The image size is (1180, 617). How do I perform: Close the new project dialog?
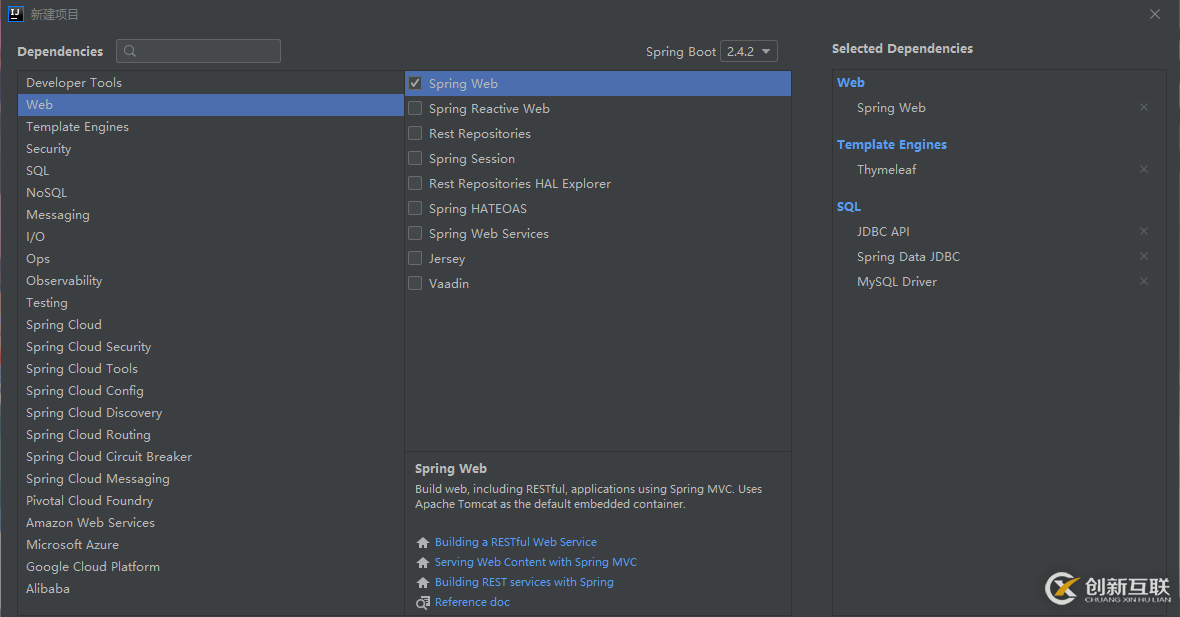click(1154, 14)
